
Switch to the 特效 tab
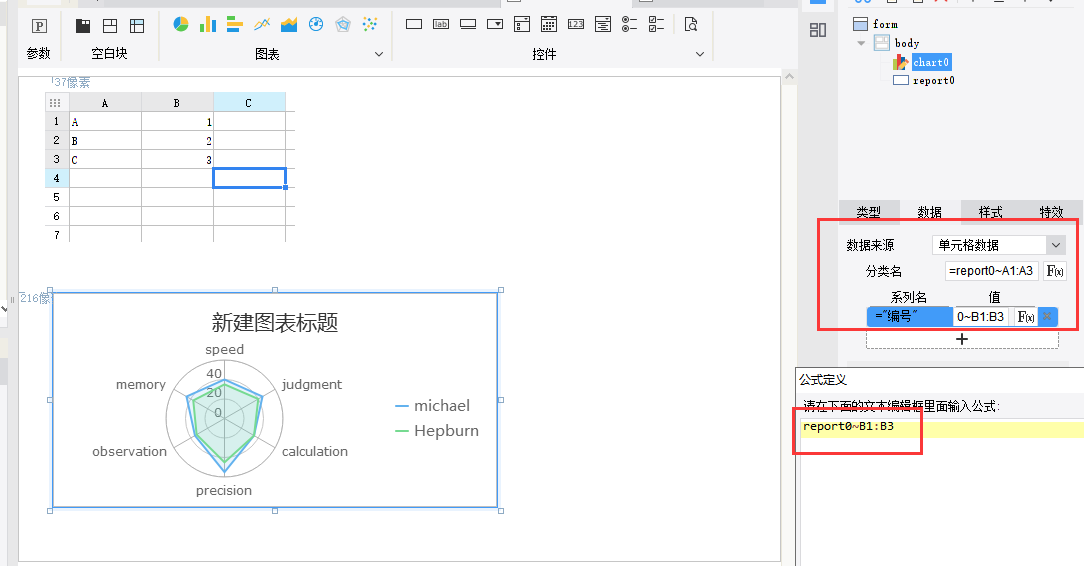tap(1051, 211)
